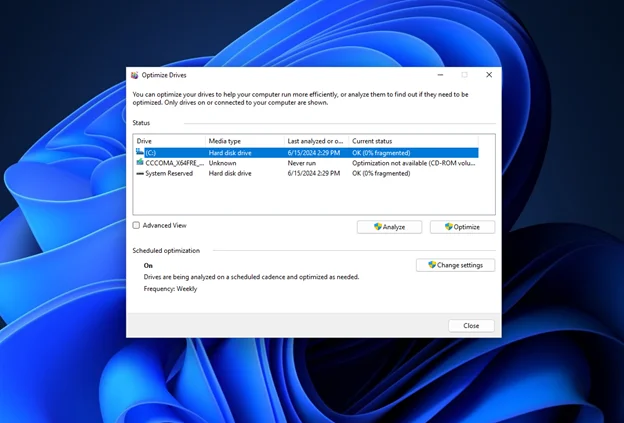This screenshot has height=423, width=624.
Task: Enable the Advanced View checkbox
Action: pos(136,225)
